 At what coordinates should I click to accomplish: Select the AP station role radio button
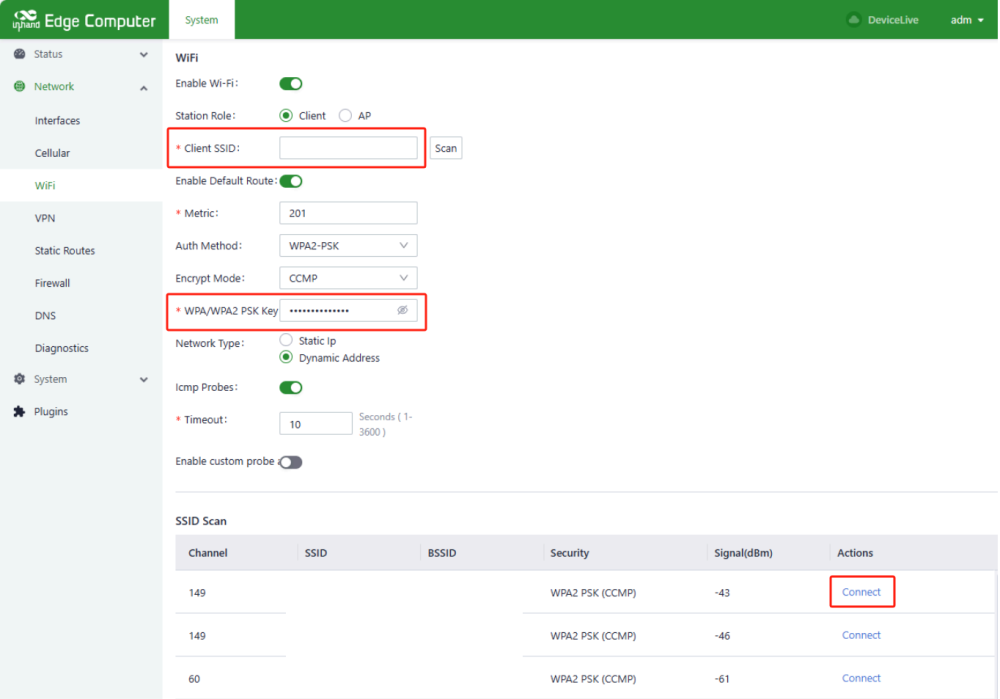pyautogui.click(x=346, y=116)
